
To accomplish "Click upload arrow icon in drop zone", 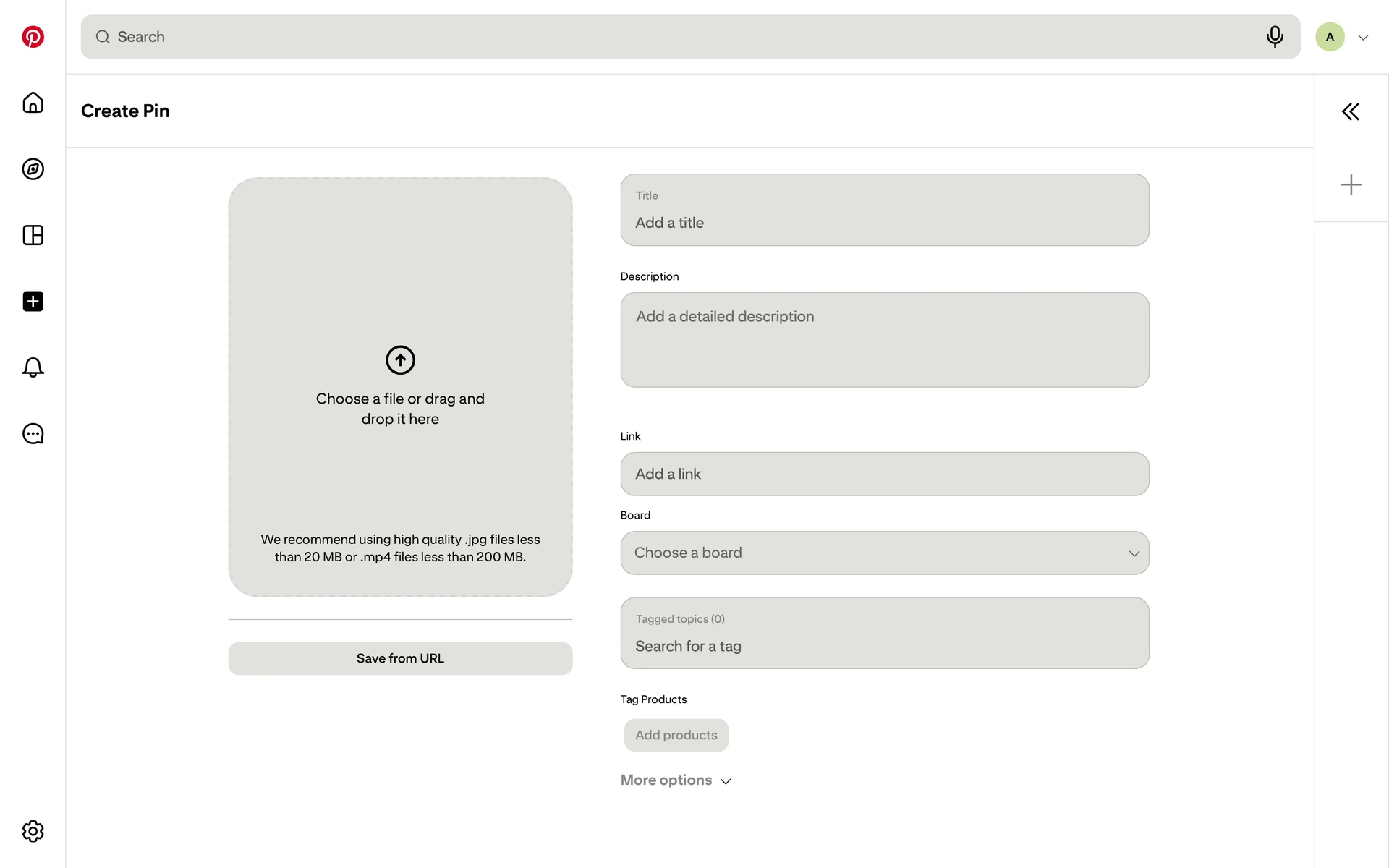I will (x=400, y=359).
